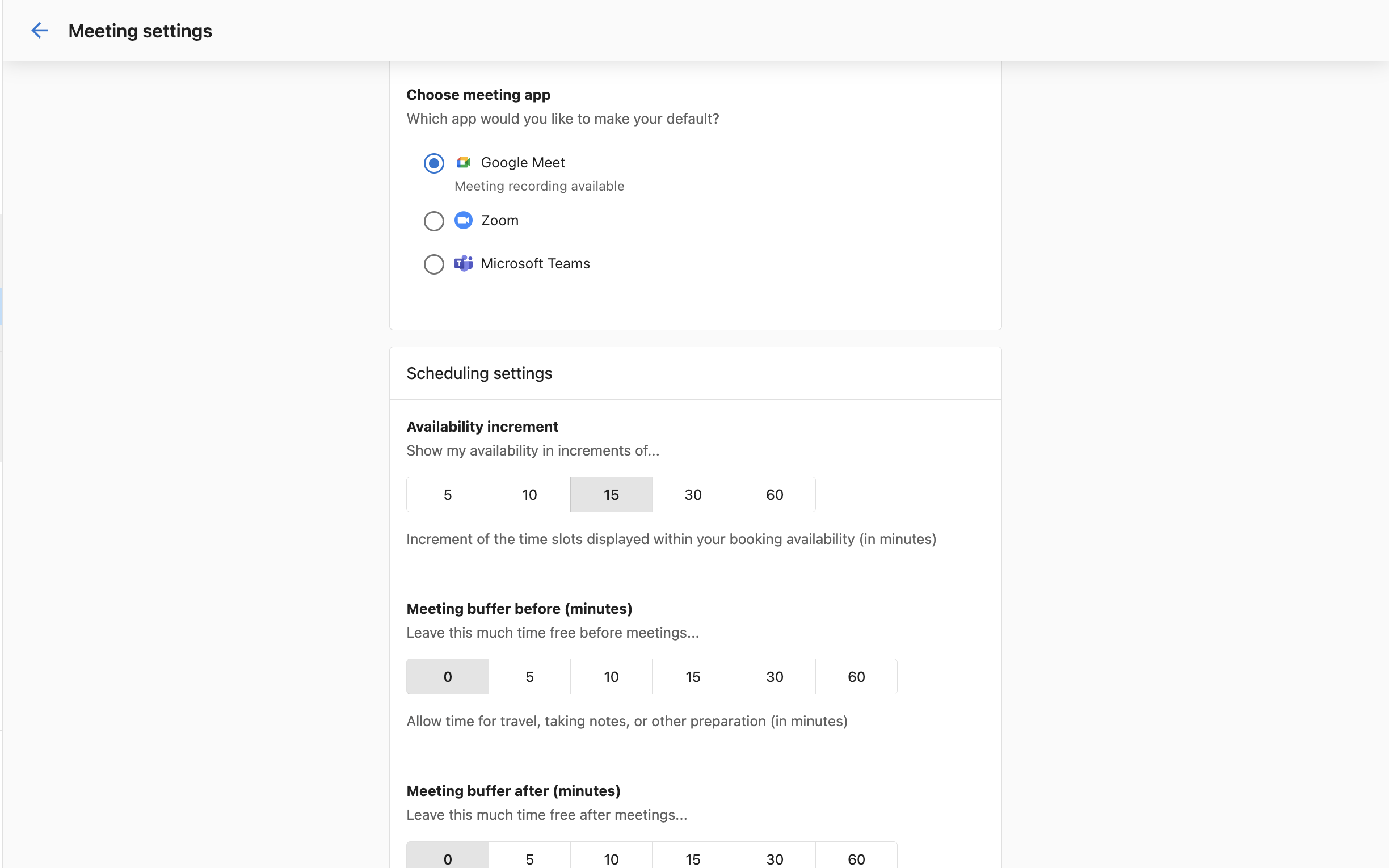1389x868 pixels.
Task: Set availability increment to 30 minutes
Action: click(x=693, y=494)
